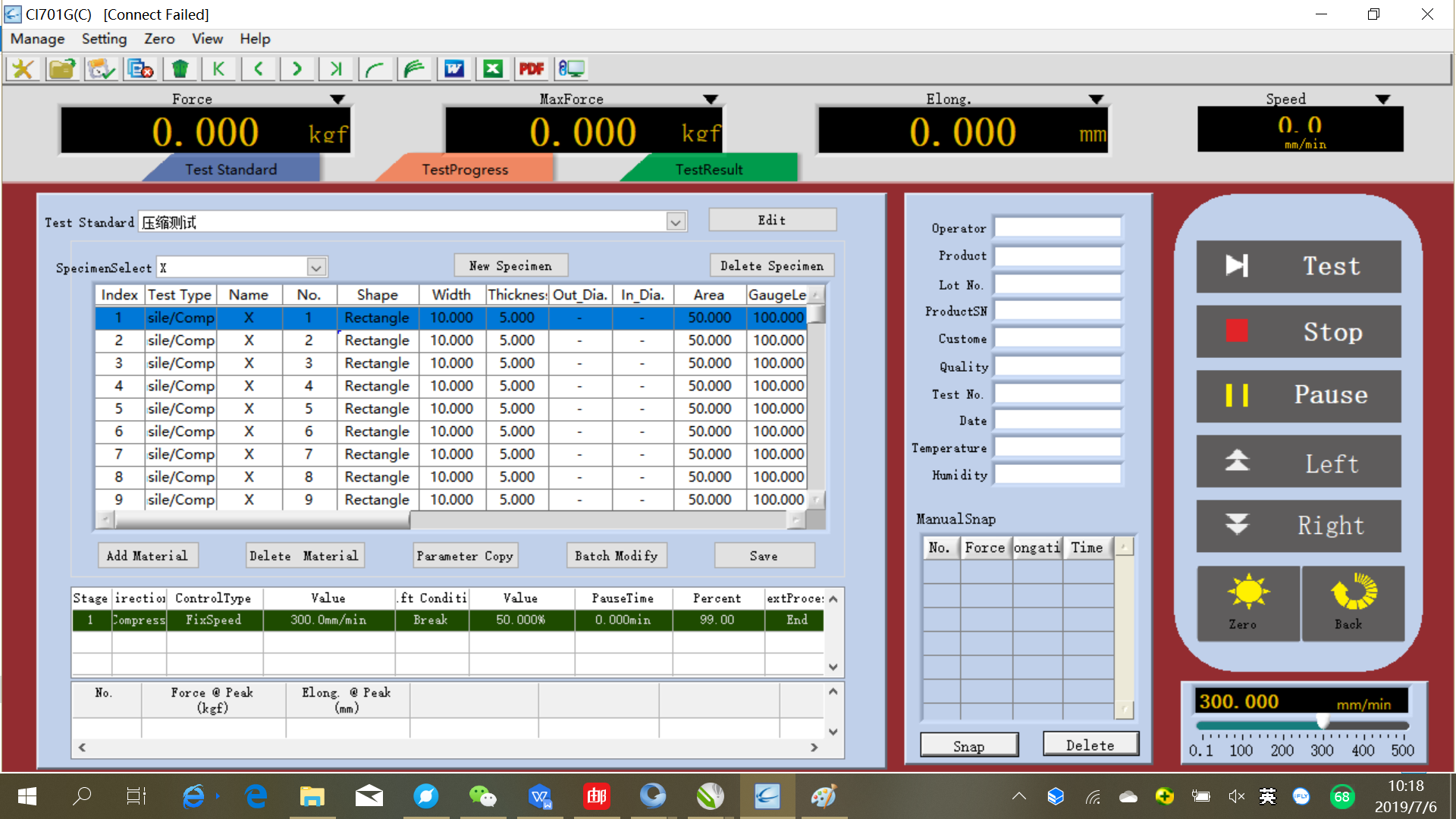
Task: Click the single curve toolbar icon
Action: click(375, 69)
